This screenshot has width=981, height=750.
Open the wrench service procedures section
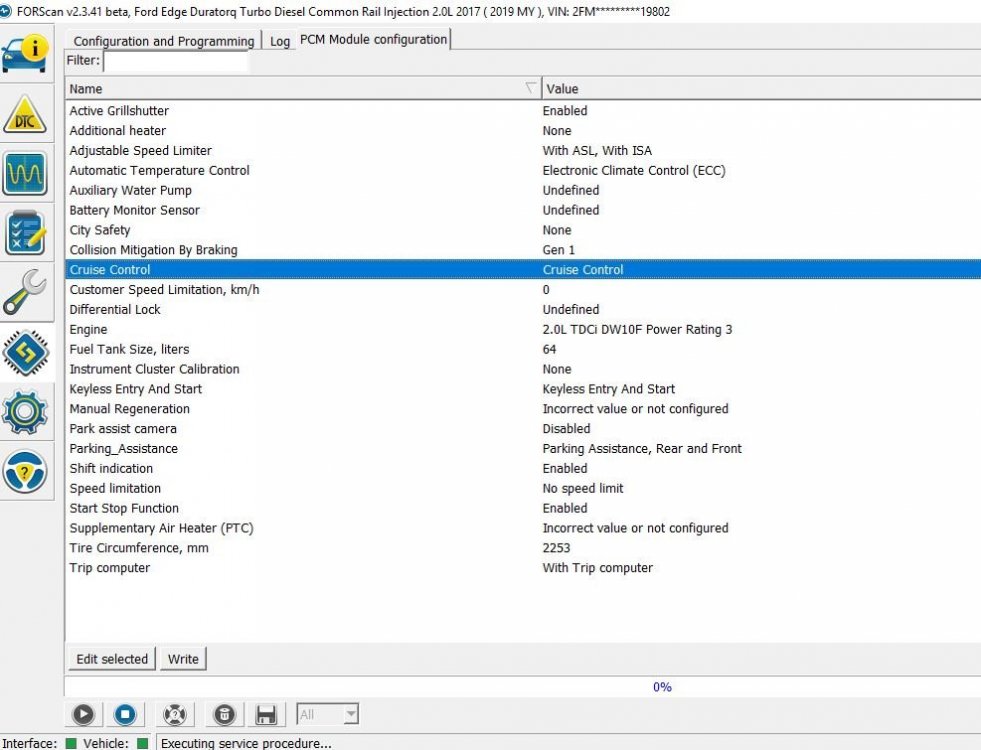[25, 292]
